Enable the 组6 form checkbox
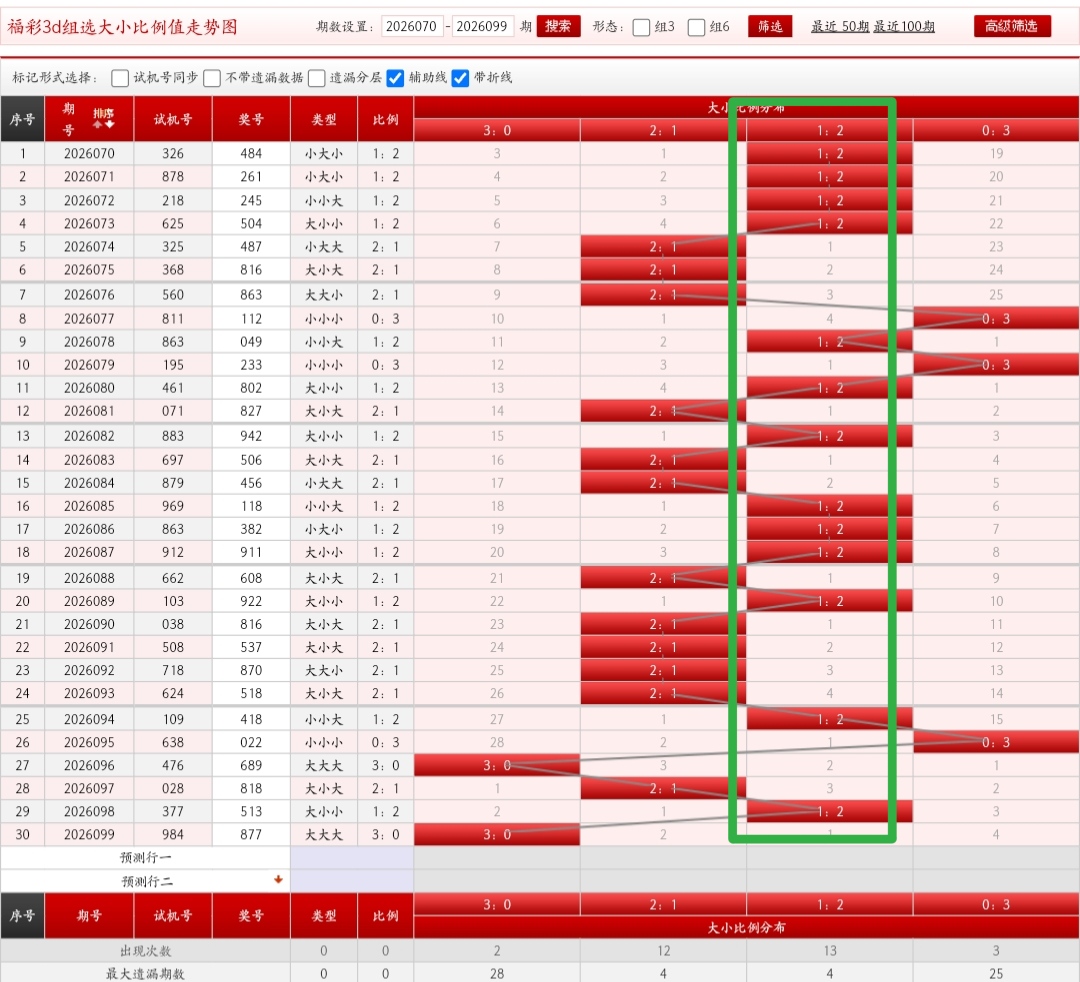The image size is (1080, 982). click(x=697, y=27)
